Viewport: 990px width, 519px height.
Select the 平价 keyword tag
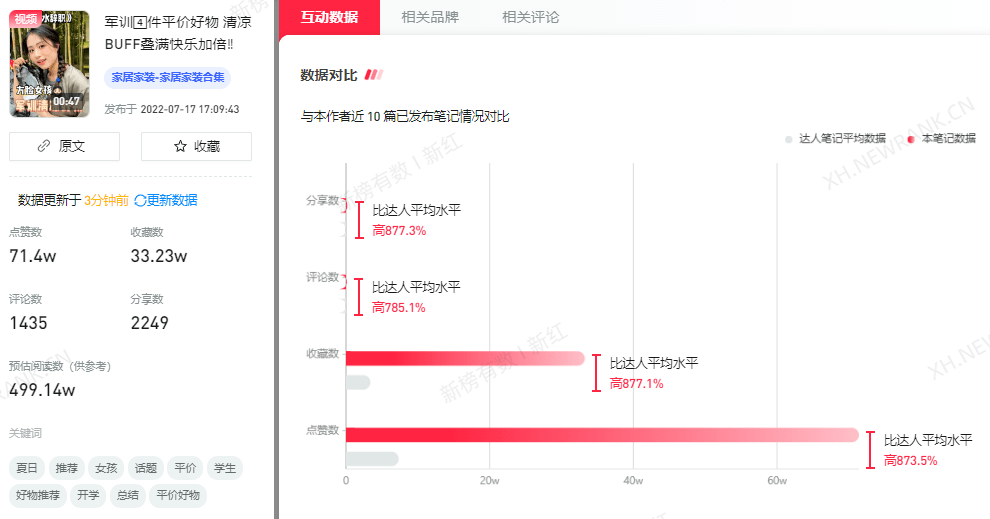185,468
